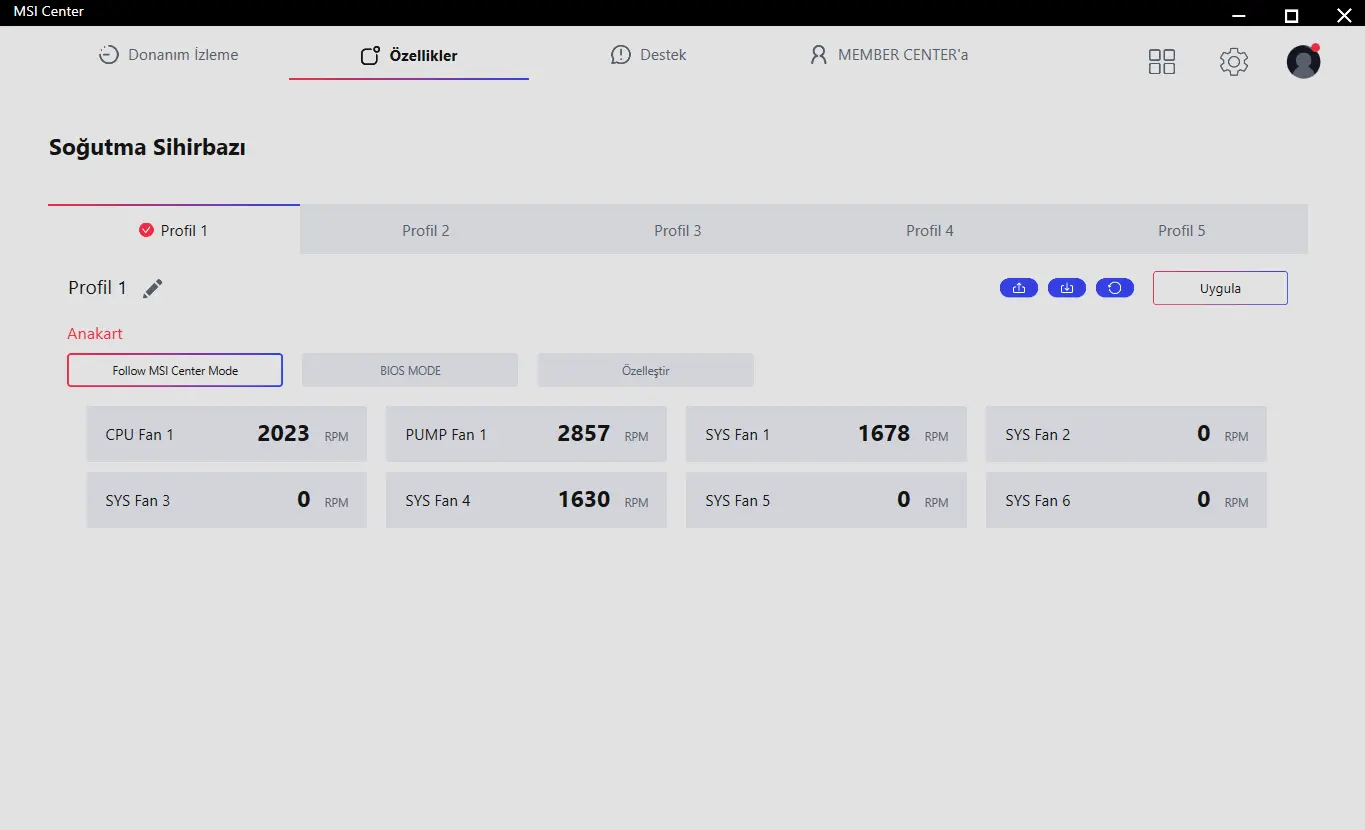Open the Profil 3 tab
Image resolution: width=1365 pixels, height=830 pixels.
pyautogui.click(x=678, y=230)
